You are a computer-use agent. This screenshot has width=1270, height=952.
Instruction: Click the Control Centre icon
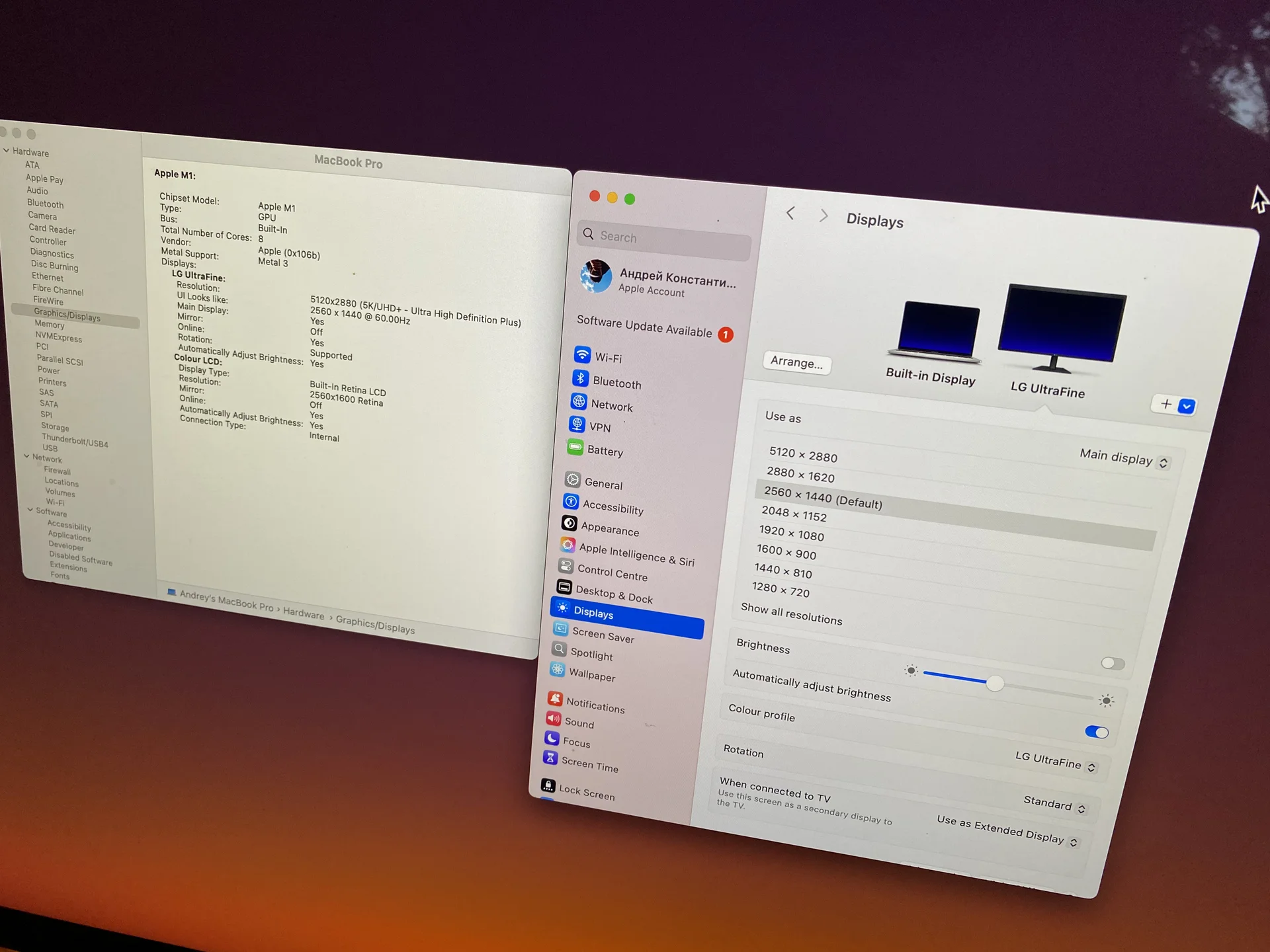pyautogui.click(x=566, y=565)
